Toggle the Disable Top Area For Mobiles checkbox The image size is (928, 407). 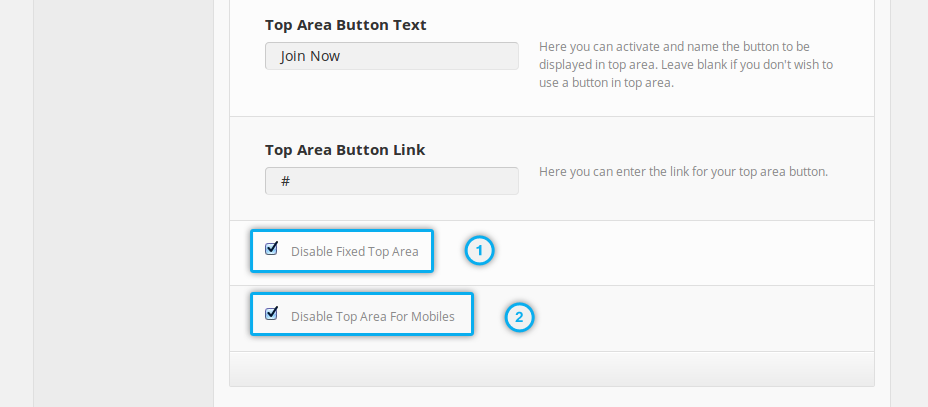(271, 314)
